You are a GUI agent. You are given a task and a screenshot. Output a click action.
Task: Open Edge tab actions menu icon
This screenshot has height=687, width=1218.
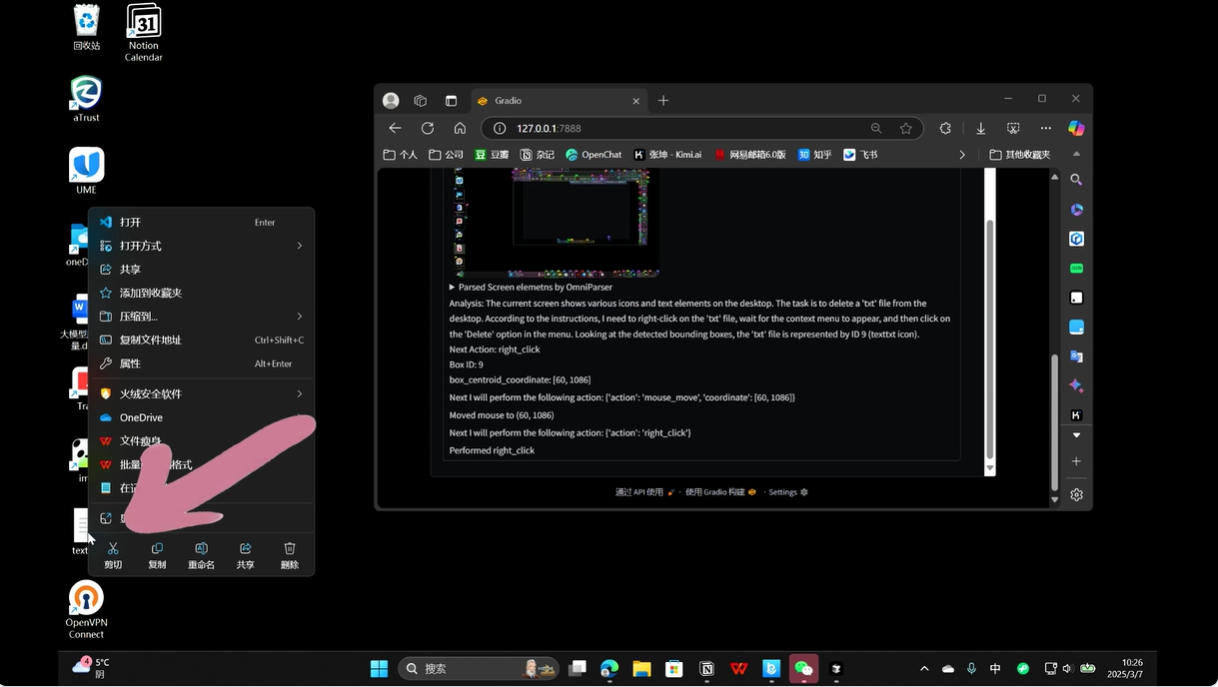[451, 101]
